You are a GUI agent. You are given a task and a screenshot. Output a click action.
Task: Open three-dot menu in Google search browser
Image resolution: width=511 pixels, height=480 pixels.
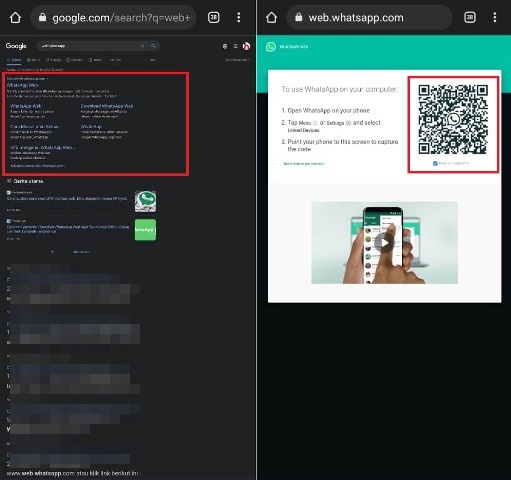[x=239, y=17]
